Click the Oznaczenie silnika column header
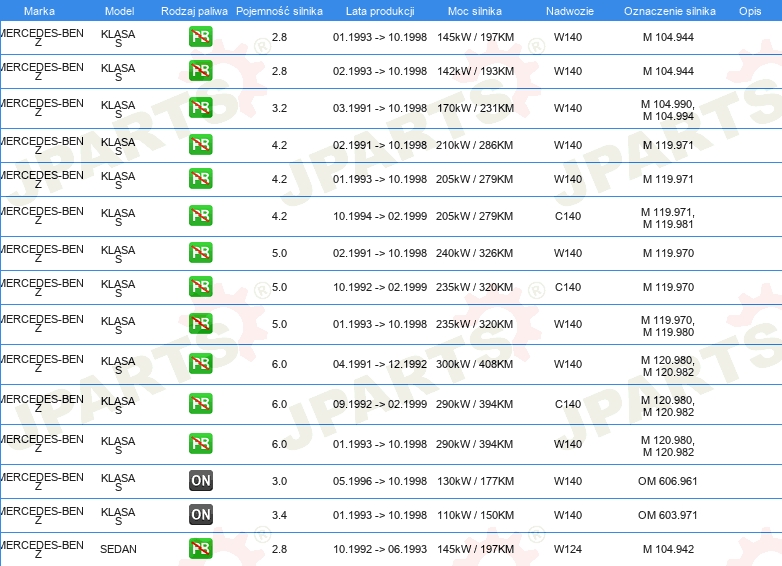Screen dimensions: 782x566 (x=670, y=11)
